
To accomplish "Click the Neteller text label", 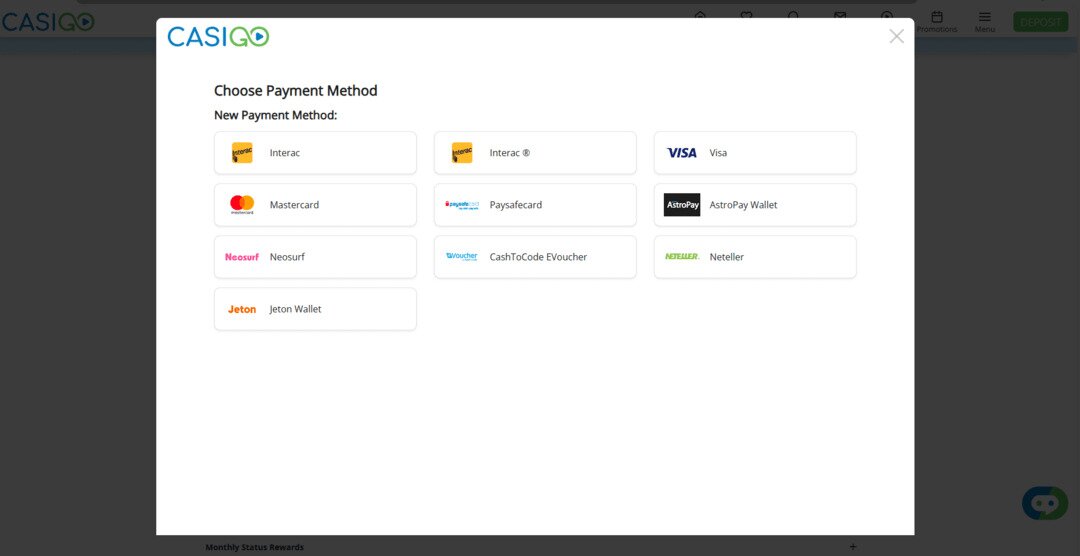I will click(727, 257).
